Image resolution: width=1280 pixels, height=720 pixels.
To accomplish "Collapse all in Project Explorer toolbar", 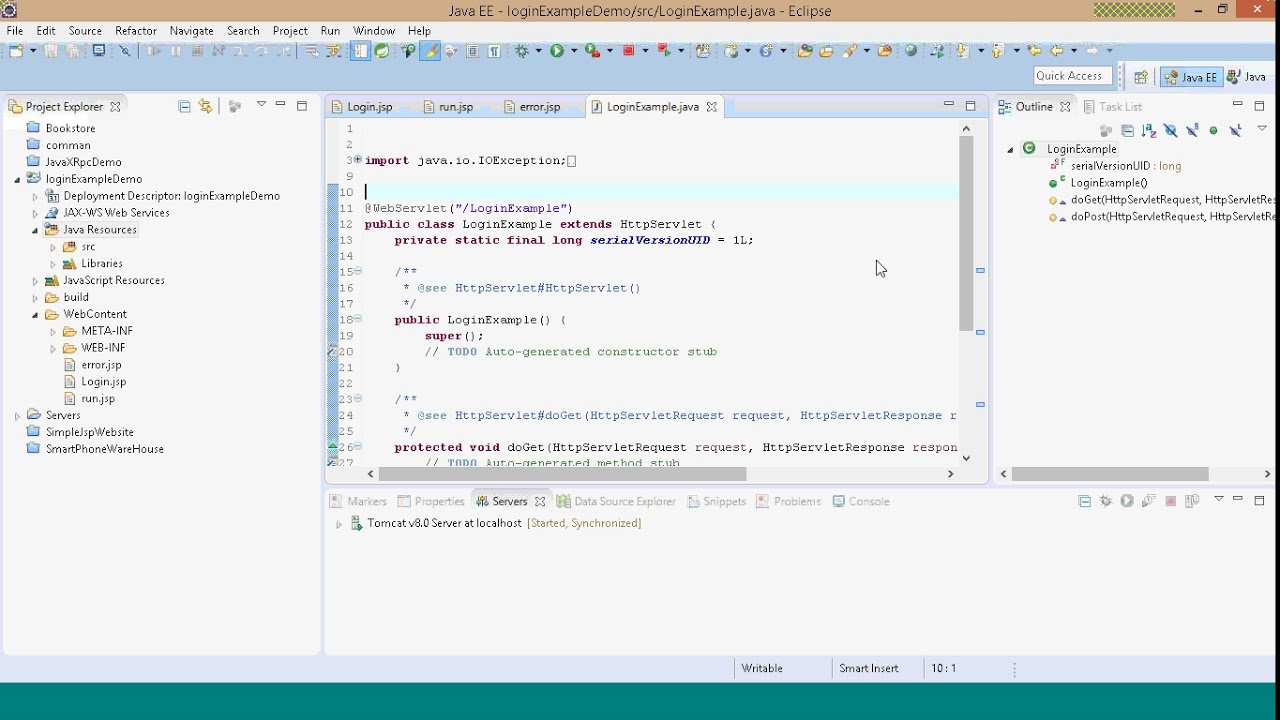I will coord(184,106).
